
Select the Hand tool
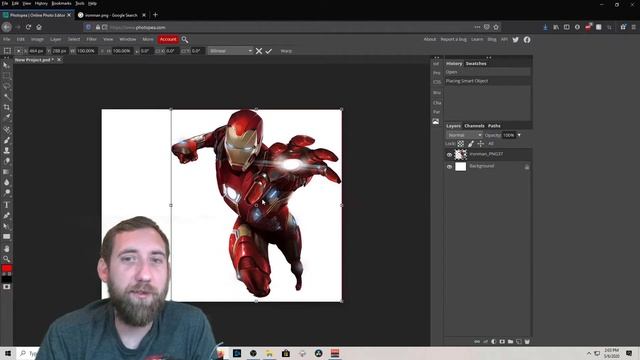point(7,249)
